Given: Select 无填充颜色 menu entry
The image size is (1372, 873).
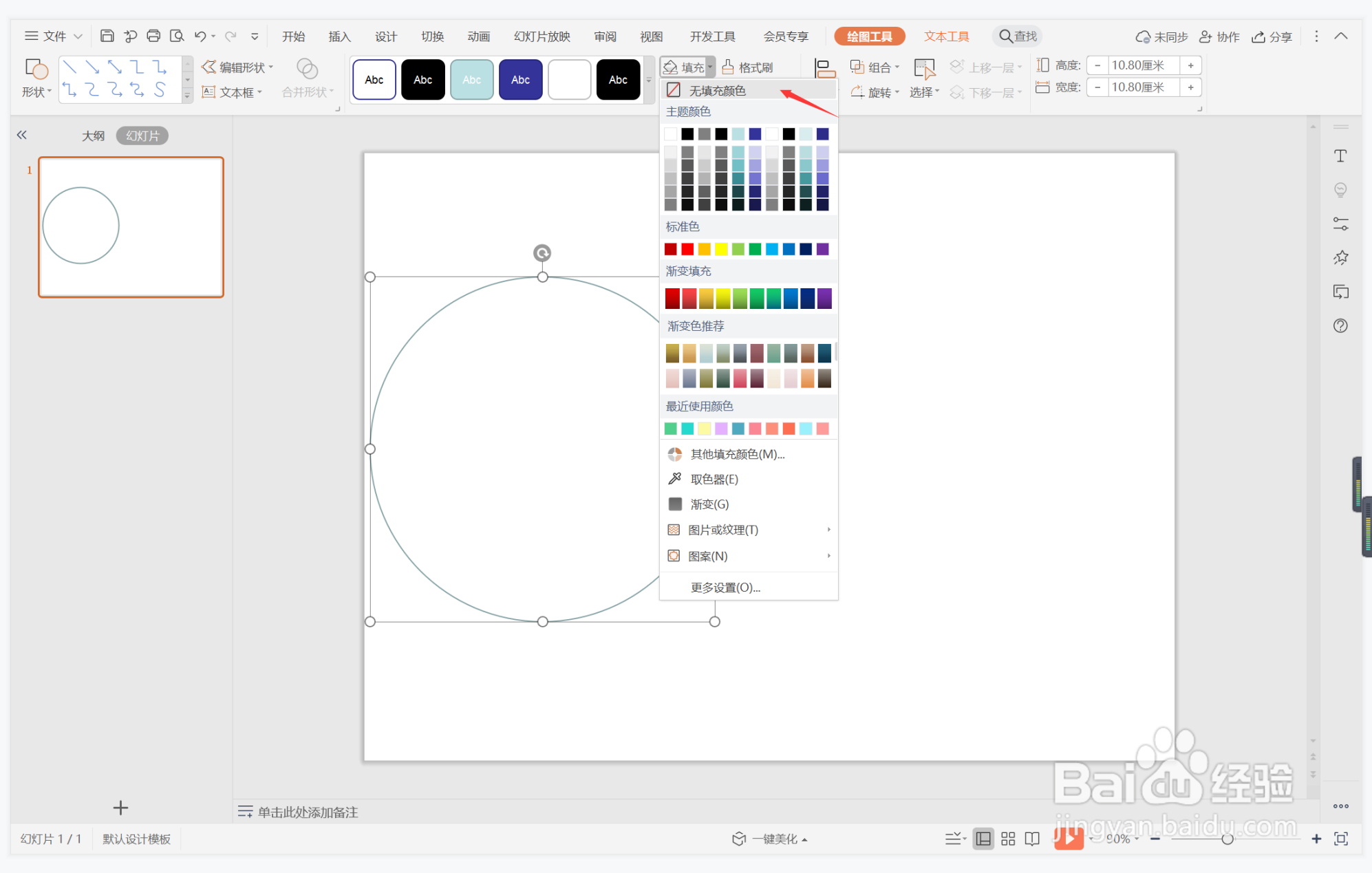Looking at the screenshot, I should 717,90.
